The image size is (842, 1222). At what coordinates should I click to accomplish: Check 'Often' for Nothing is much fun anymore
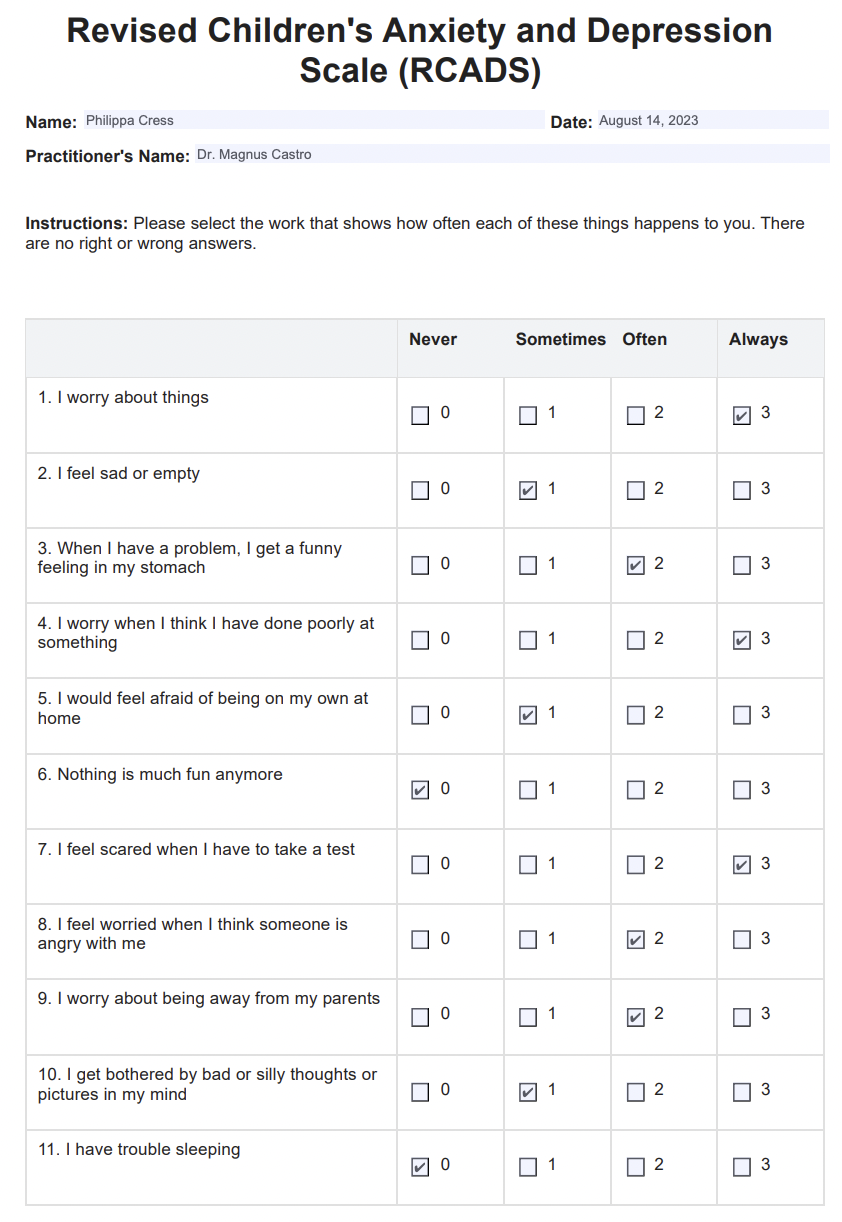pos(635,790)
